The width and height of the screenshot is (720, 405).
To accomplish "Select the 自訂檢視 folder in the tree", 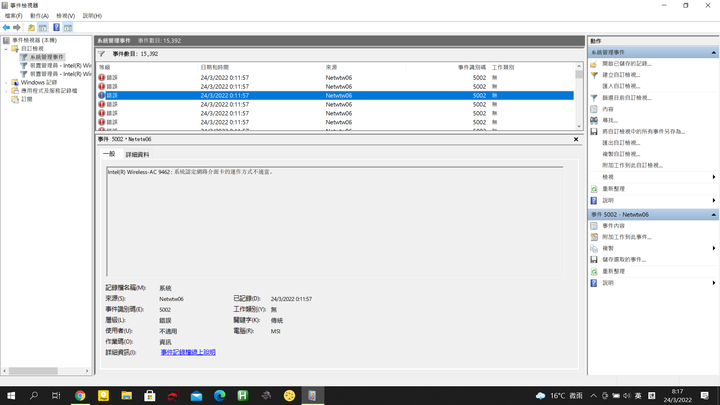I will point(32,49).
